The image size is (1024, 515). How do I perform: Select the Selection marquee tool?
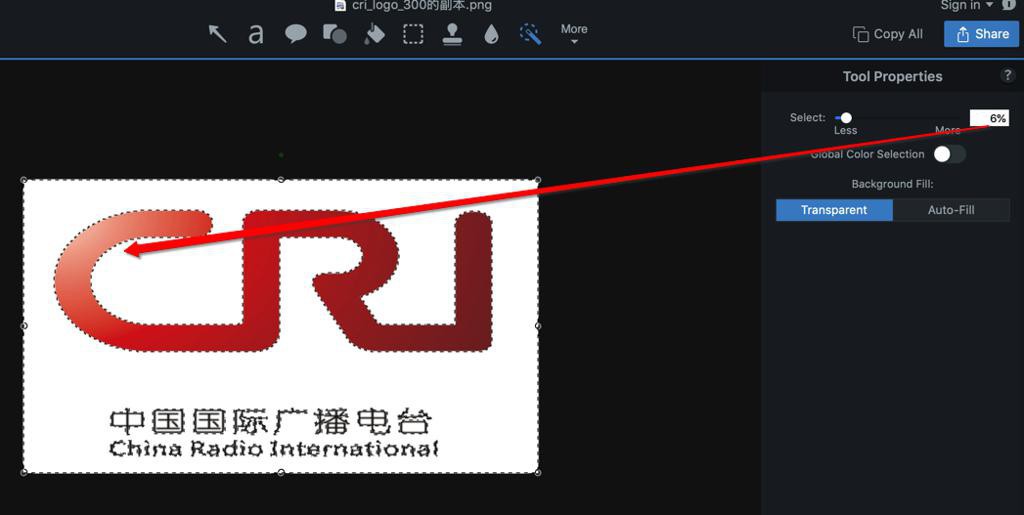[x=413, y=34]
